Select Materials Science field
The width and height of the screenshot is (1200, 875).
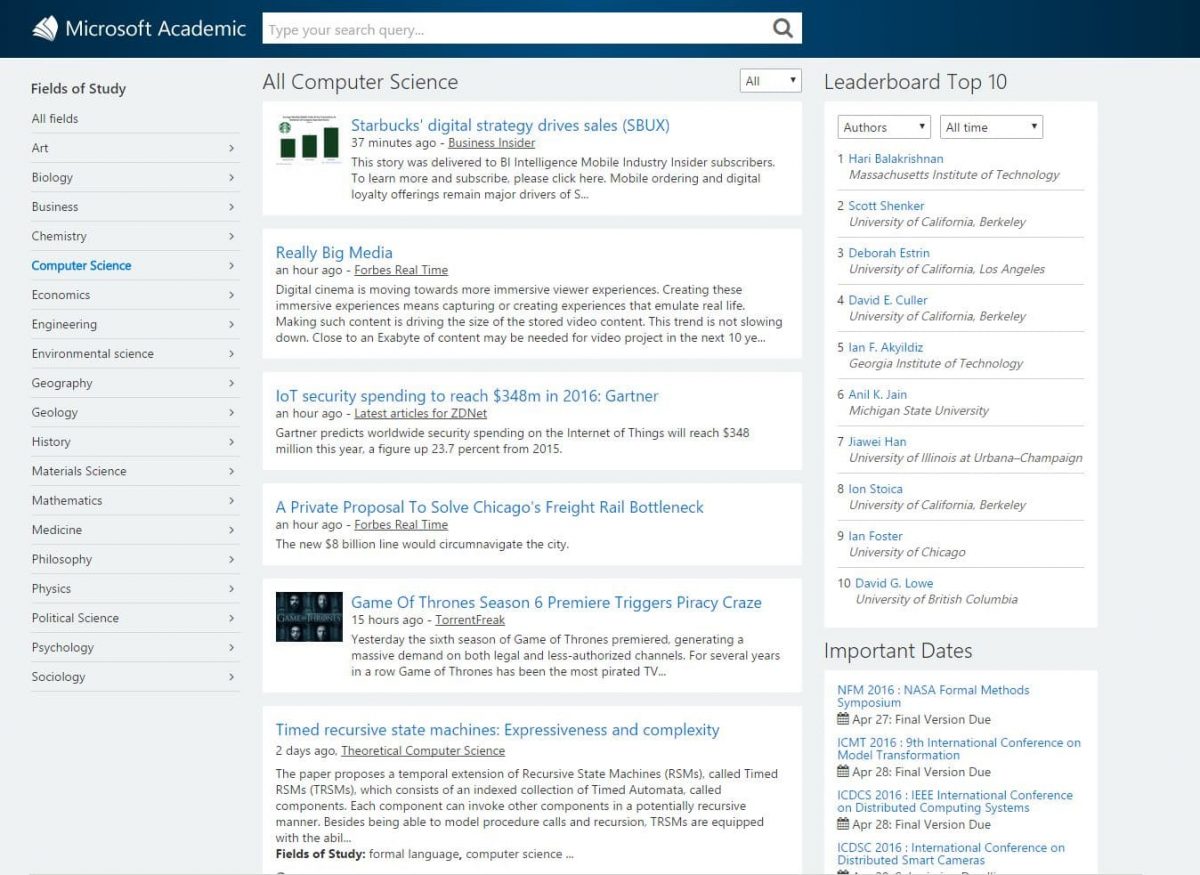pyautogui.click(x=78, y=471)
